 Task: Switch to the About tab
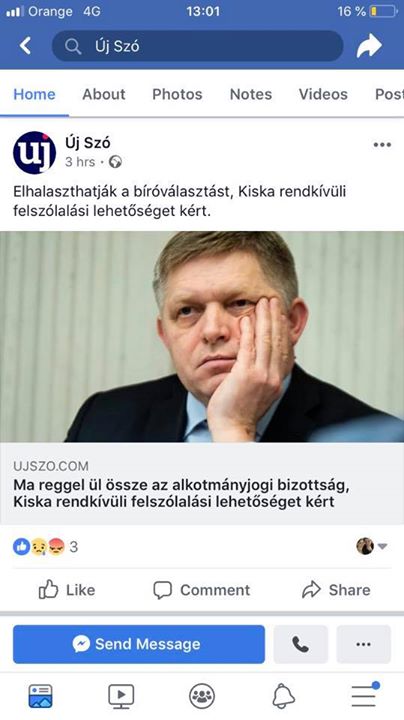[104, 94]
